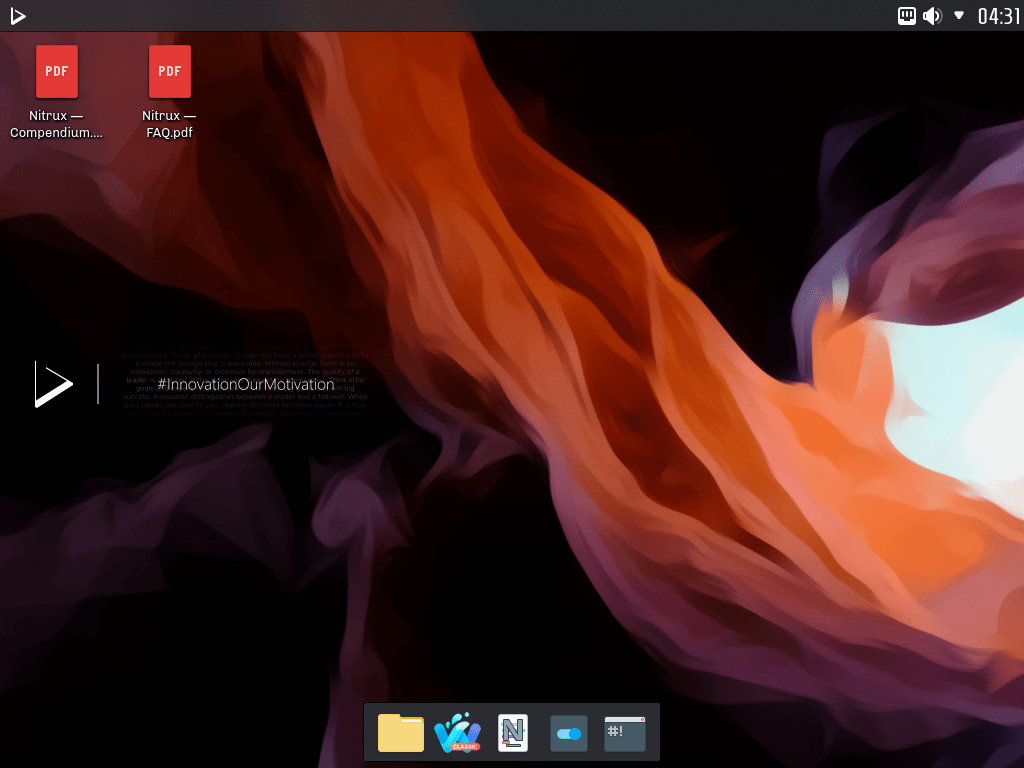
Task: Open System Settings toggle icon in dock
Action: (x=569, y=733)
